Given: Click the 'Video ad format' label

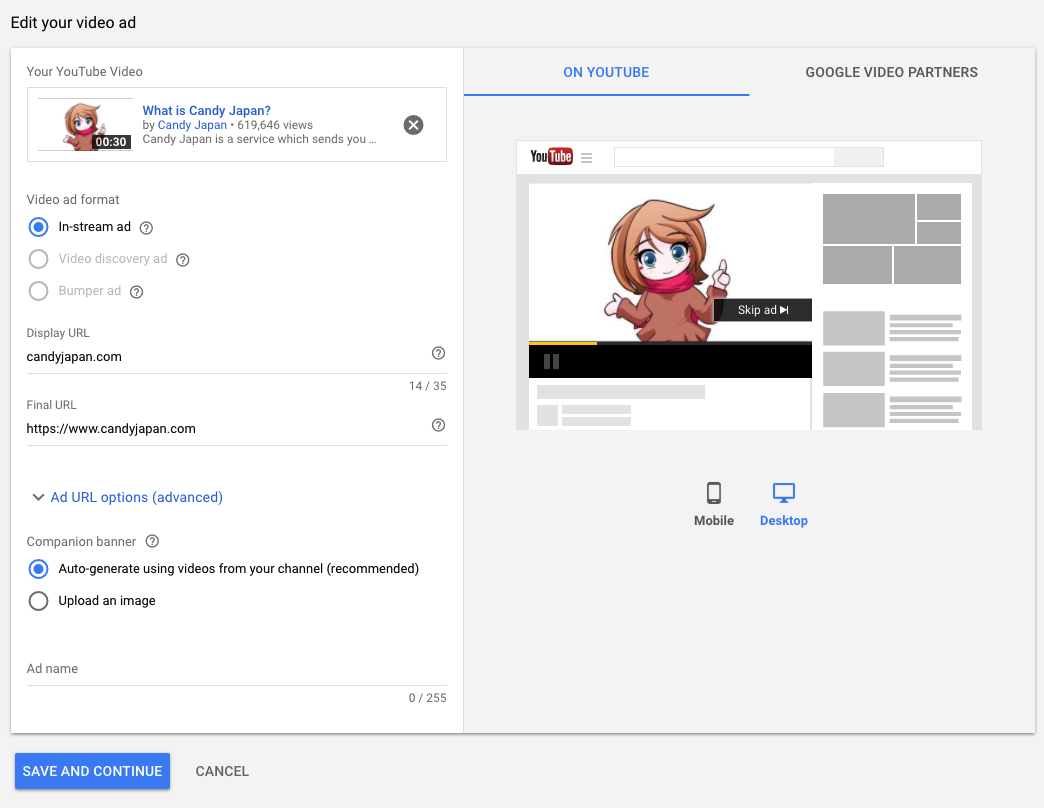Looking at the screenshot, I should 73,200.
